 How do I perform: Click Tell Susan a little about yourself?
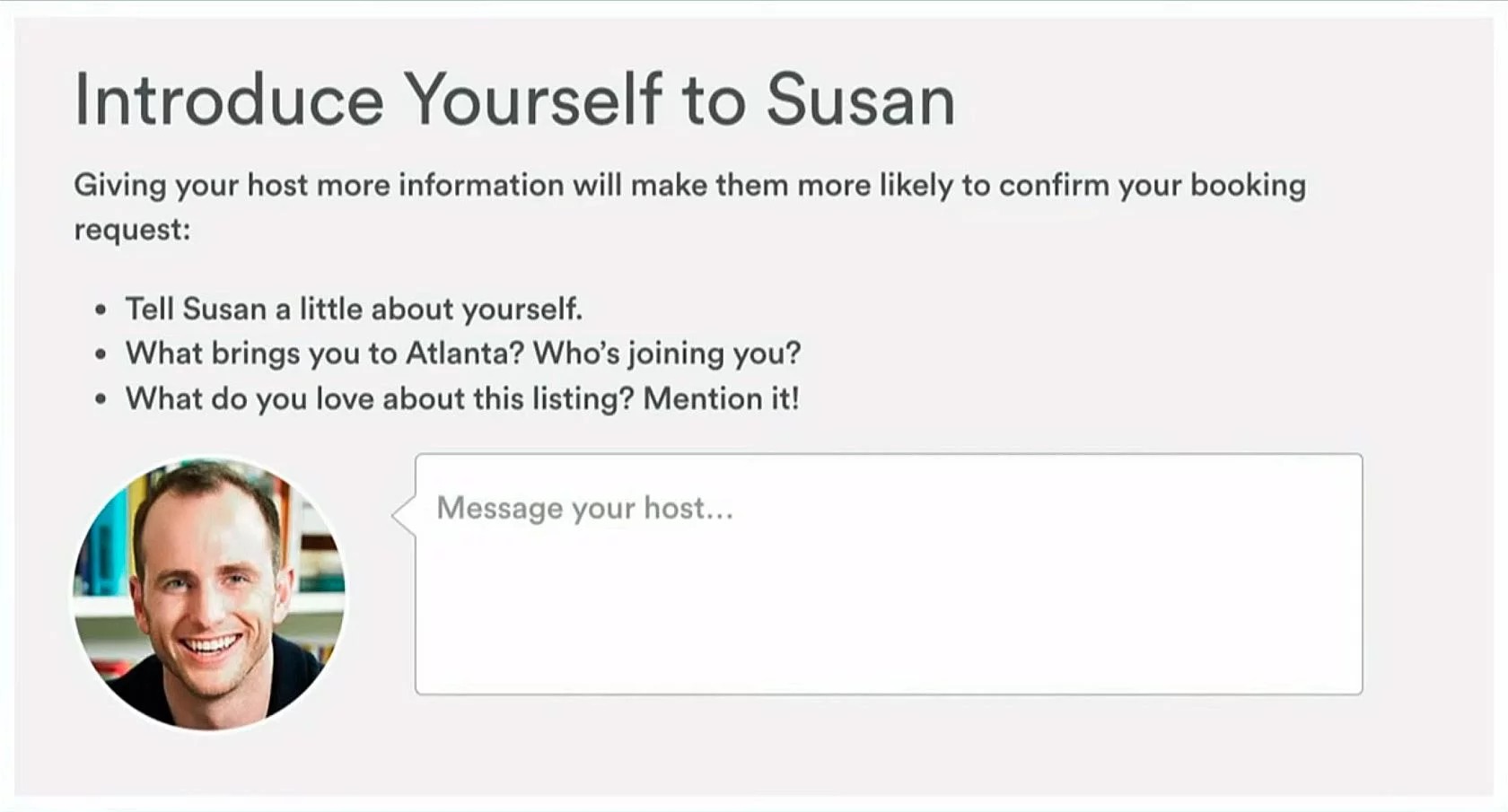tap(354, 310)
